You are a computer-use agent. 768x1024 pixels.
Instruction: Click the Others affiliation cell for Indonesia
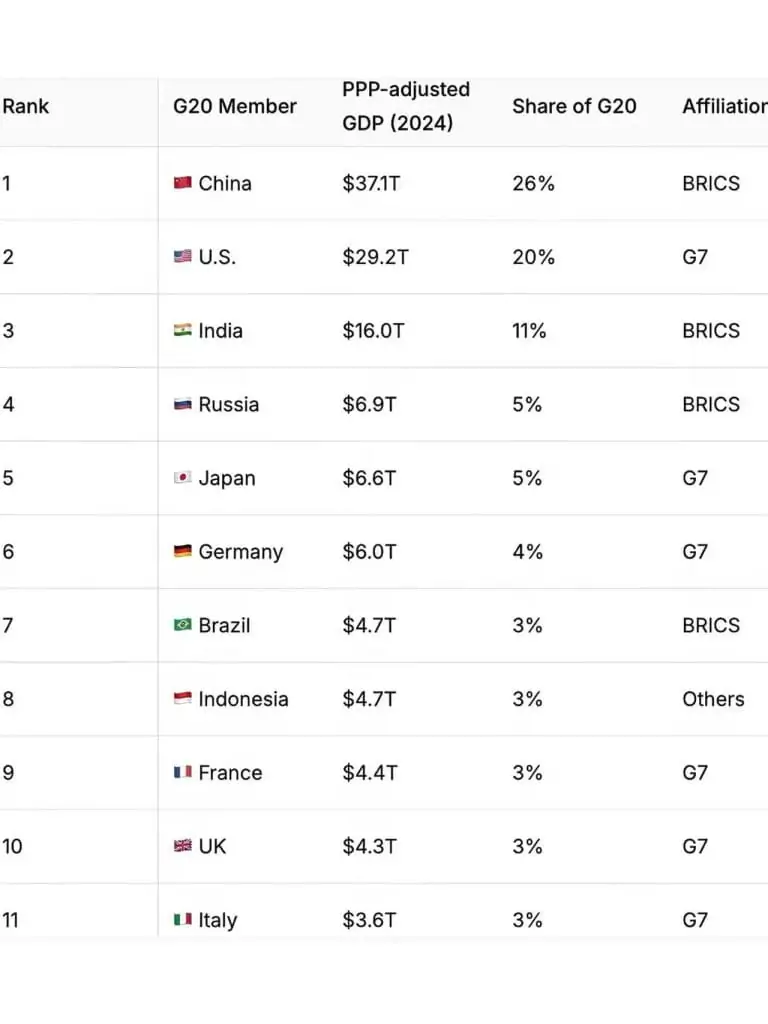pos(713,699)
